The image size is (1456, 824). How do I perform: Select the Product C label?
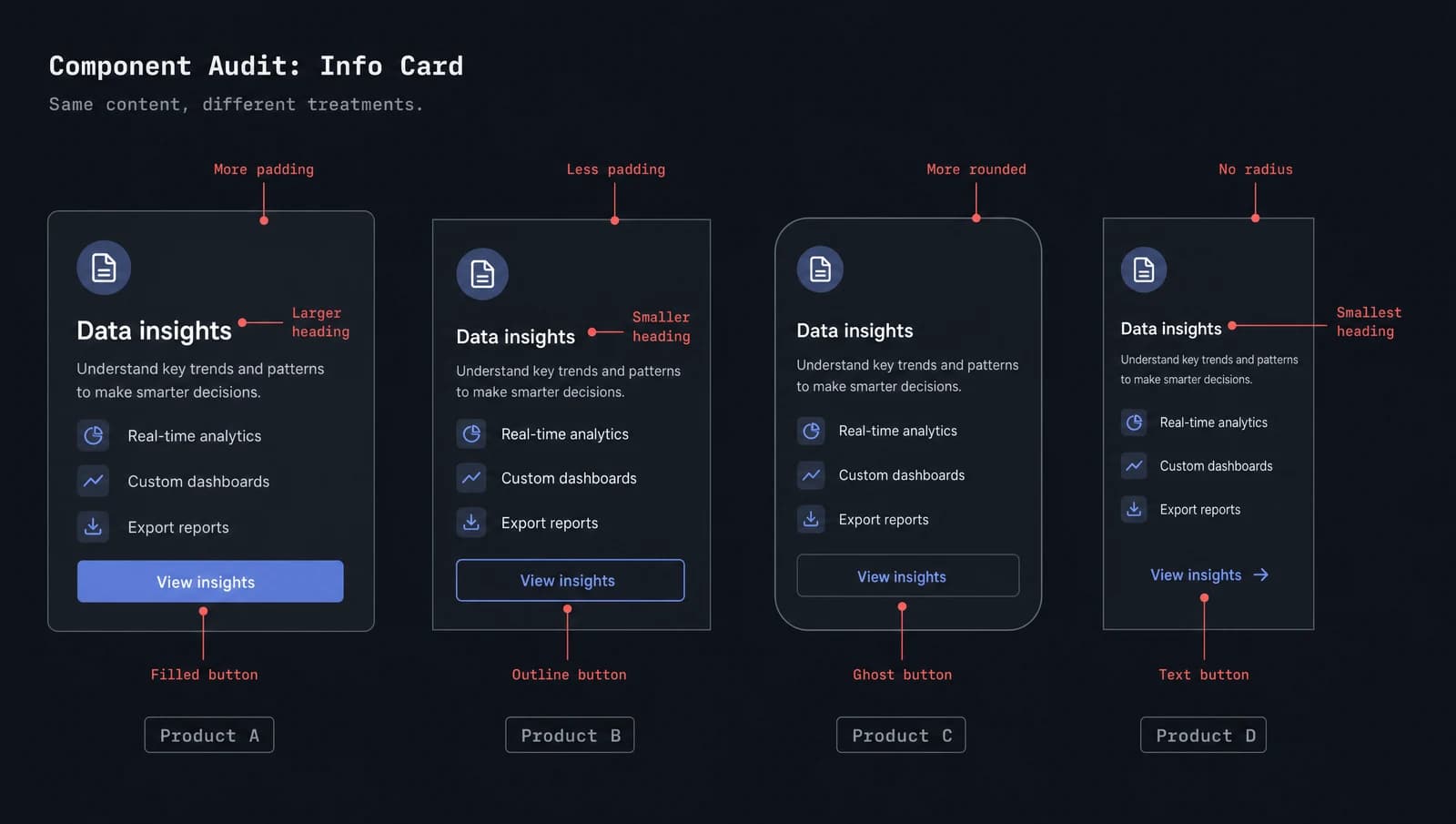[901, 735]
